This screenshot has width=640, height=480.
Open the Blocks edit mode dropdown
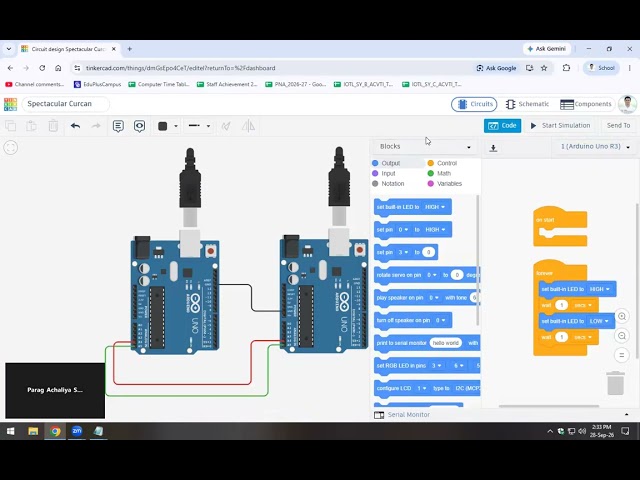pyautogui.click(x=425, y=147)
